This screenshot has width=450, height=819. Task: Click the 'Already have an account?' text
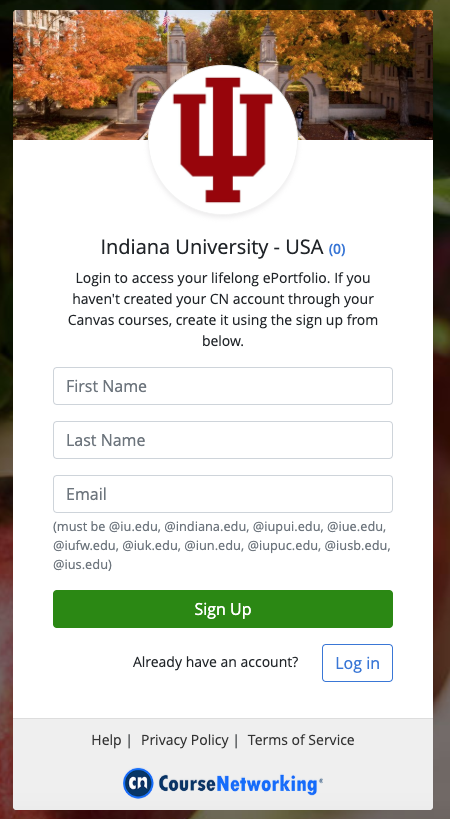pos(216,662)
